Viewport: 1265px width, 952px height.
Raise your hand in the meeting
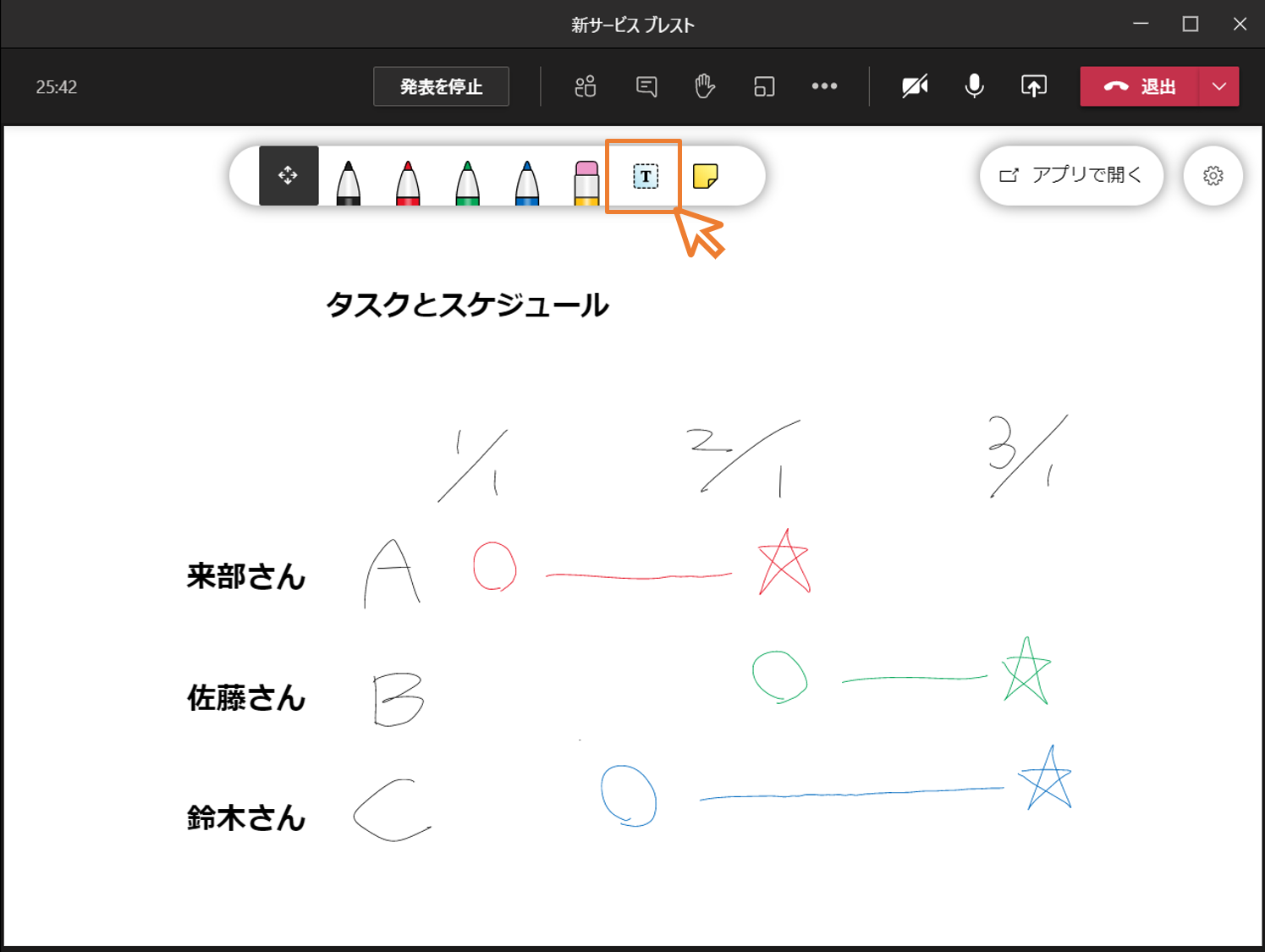tap(705, 86)
